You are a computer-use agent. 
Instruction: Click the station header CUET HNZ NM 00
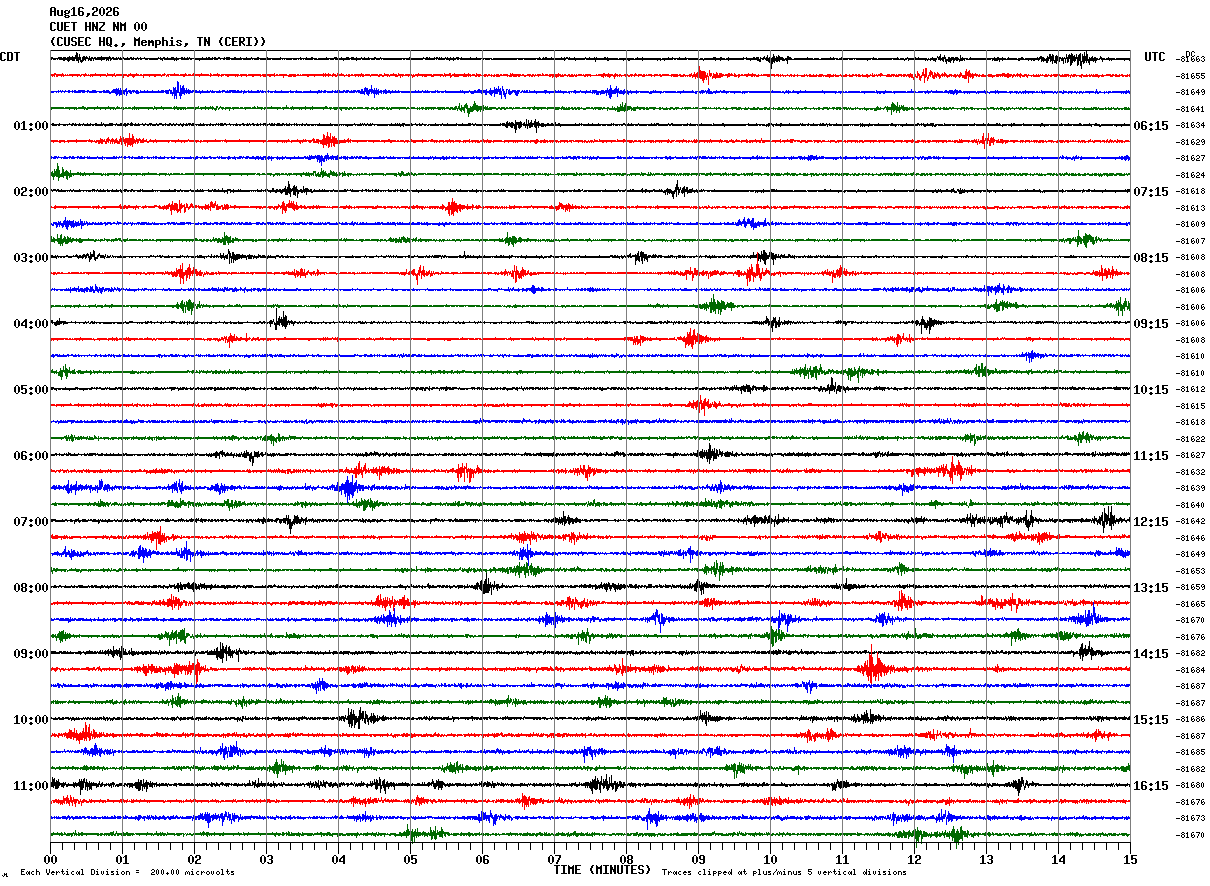[x=98, y=27]
